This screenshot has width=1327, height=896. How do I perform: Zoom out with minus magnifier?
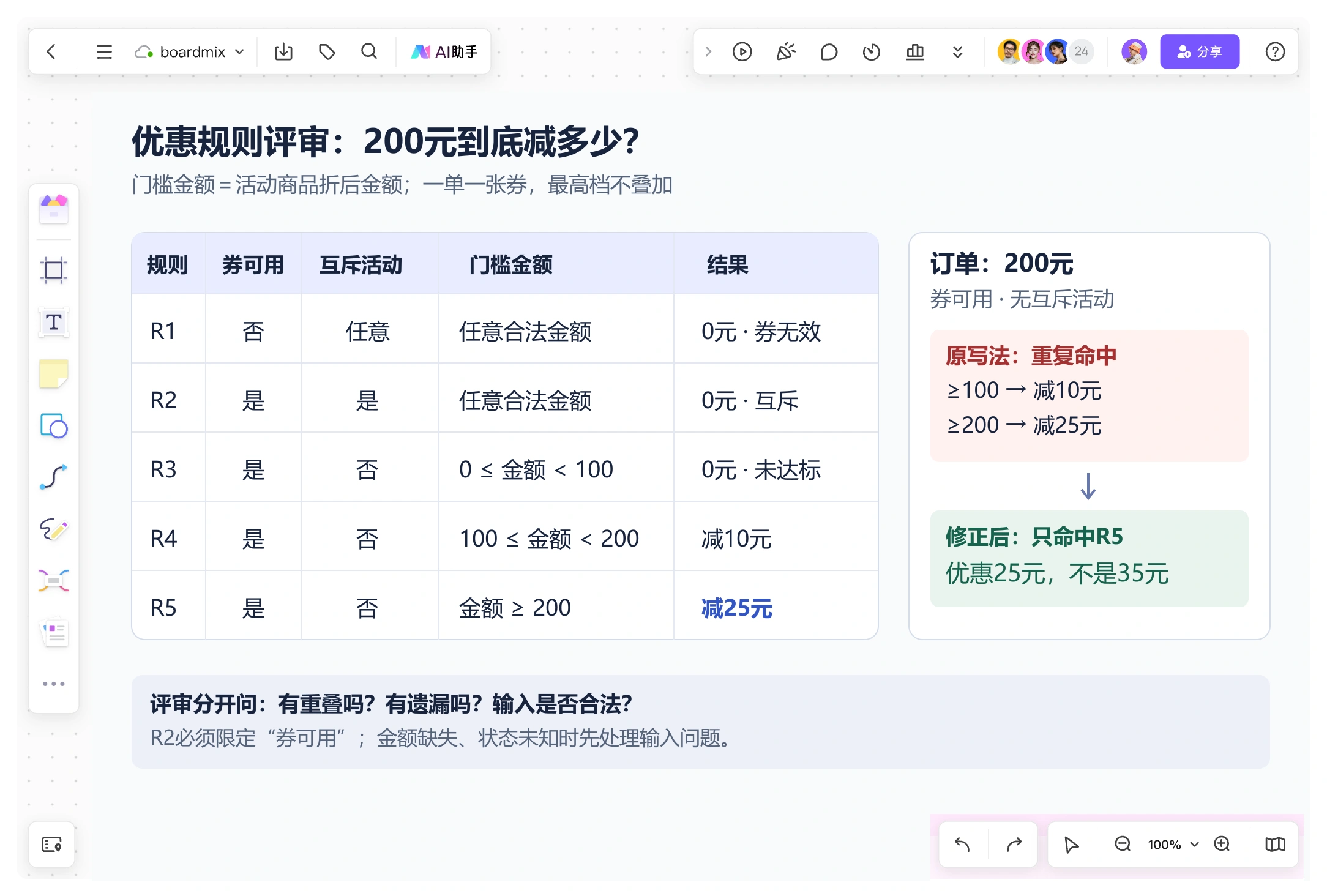(x=1123, y=845)
